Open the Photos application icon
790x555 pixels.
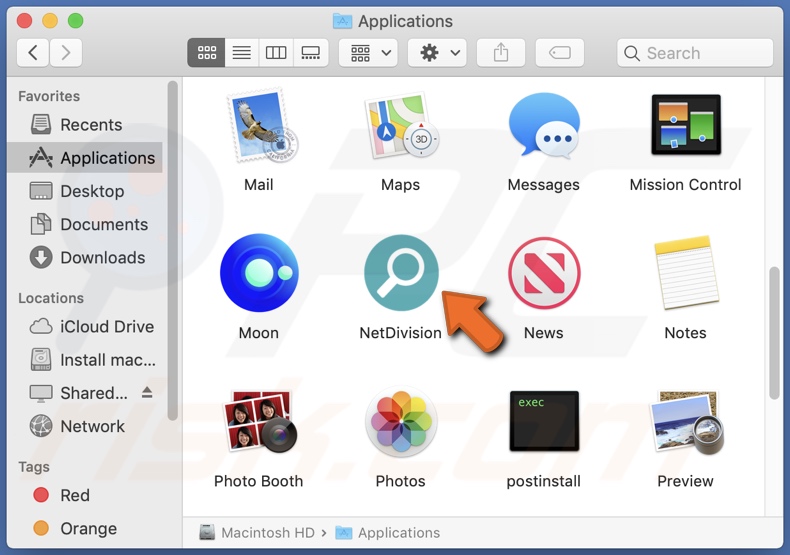click(401, 421)
